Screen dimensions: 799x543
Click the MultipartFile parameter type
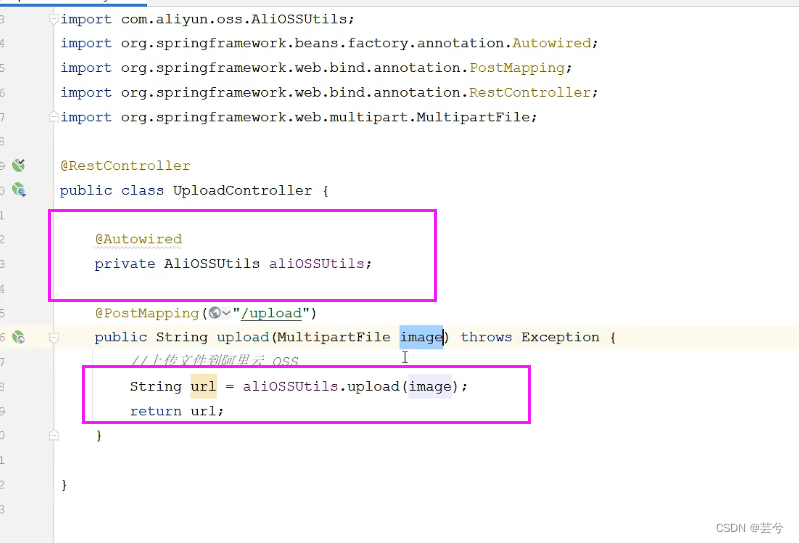[x=334, y=337]
